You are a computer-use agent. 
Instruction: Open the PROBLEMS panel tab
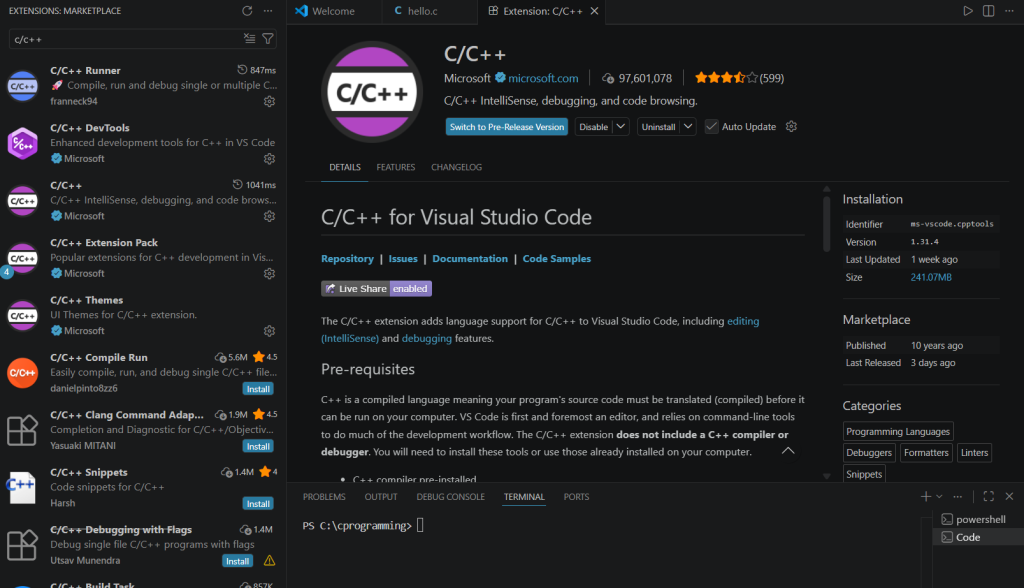(324, 497)
